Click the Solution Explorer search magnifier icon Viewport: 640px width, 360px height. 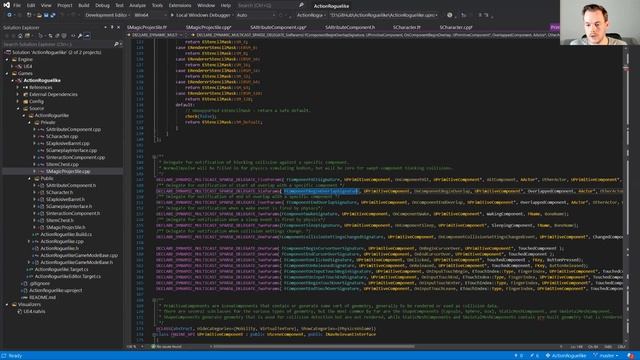coord(116,44)
